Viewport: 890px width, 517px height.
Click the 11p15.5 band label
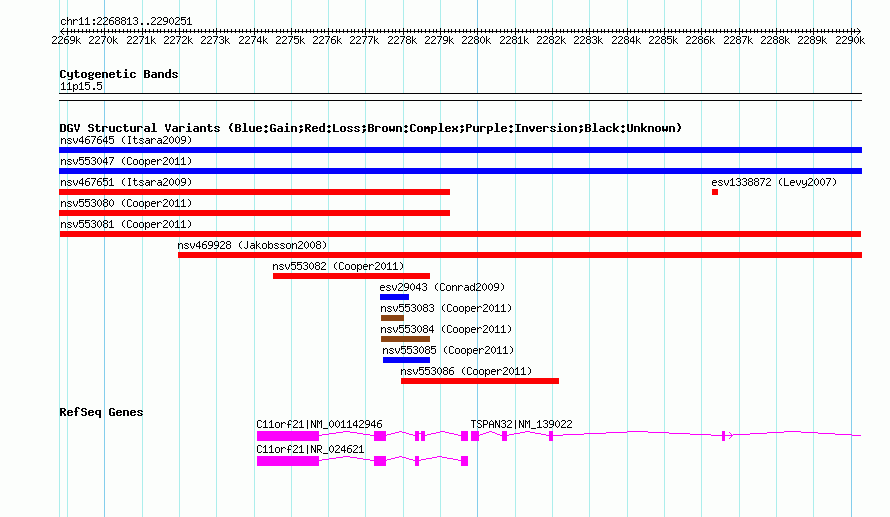click(x=81, y=86)
